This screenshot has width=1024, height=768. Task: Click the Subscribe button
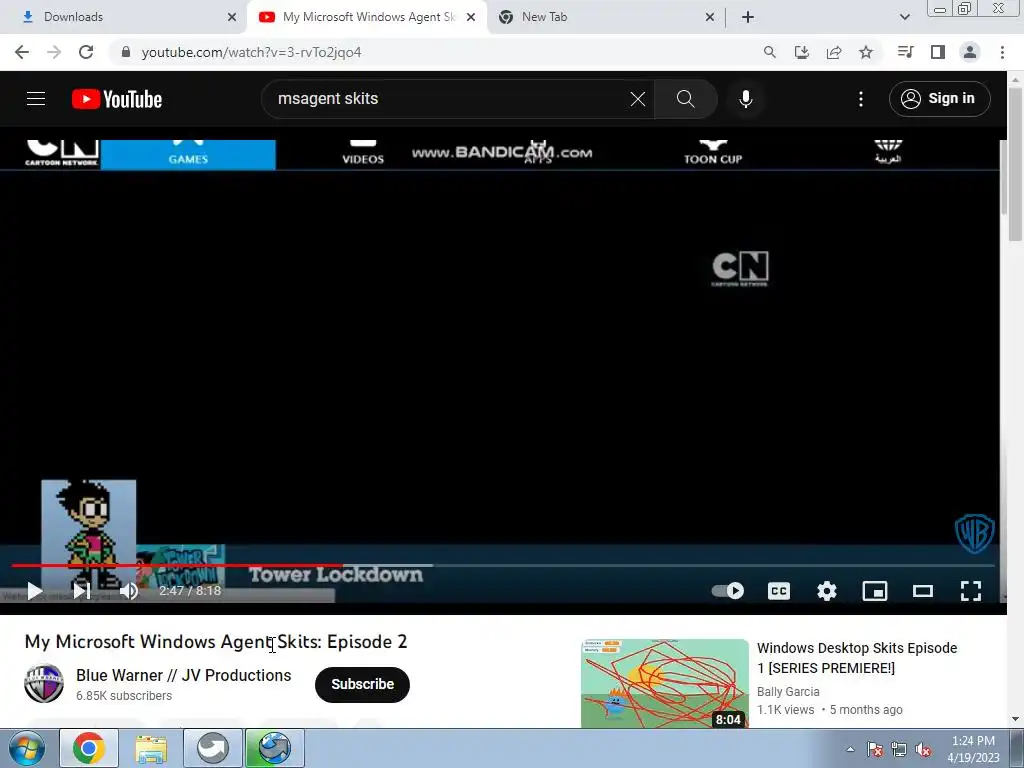tap(362, 684)
